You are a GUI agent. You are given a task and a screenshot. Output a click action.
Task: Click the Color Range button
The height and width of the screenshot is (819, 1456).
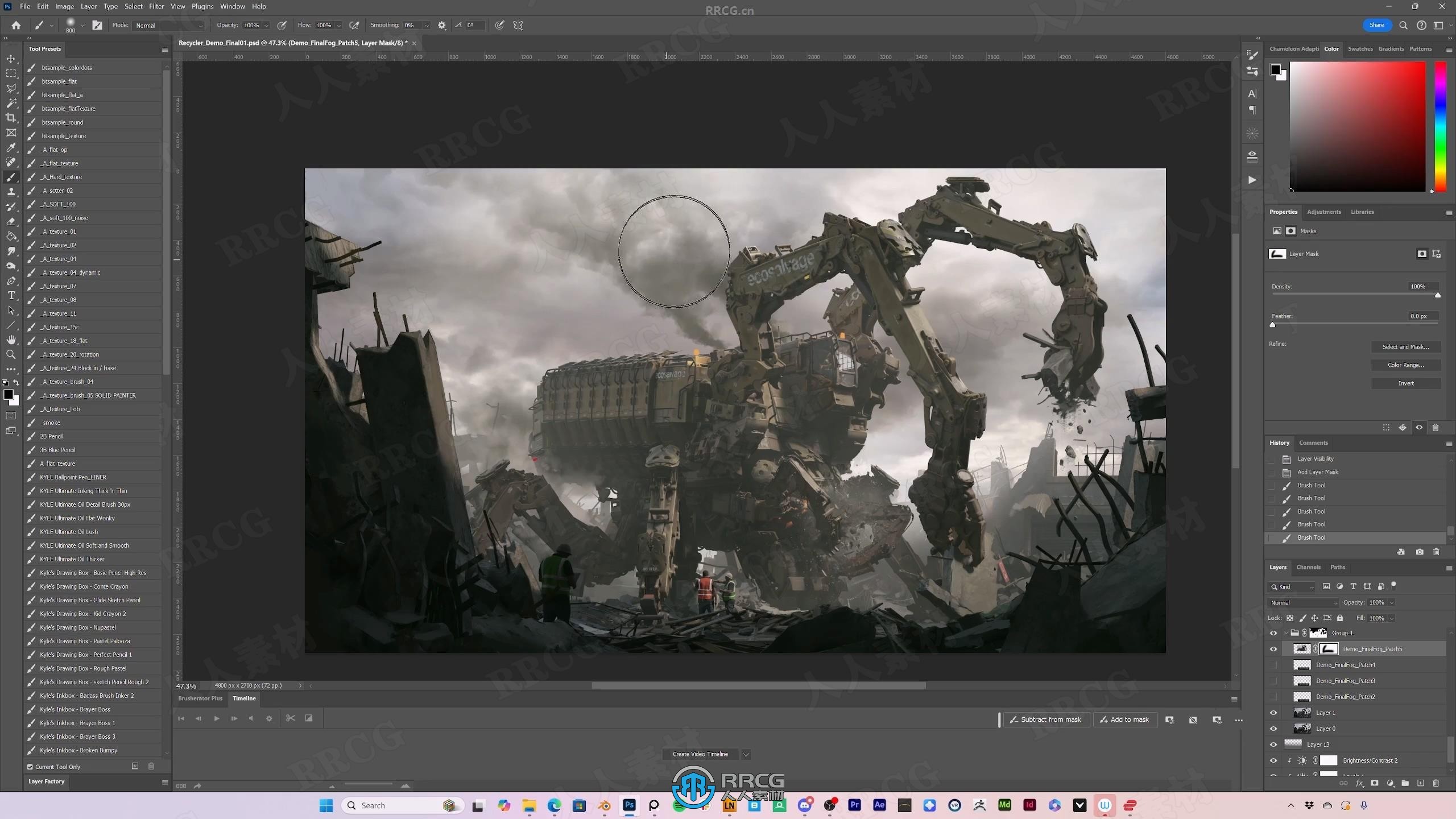[x=1405, y=365]
